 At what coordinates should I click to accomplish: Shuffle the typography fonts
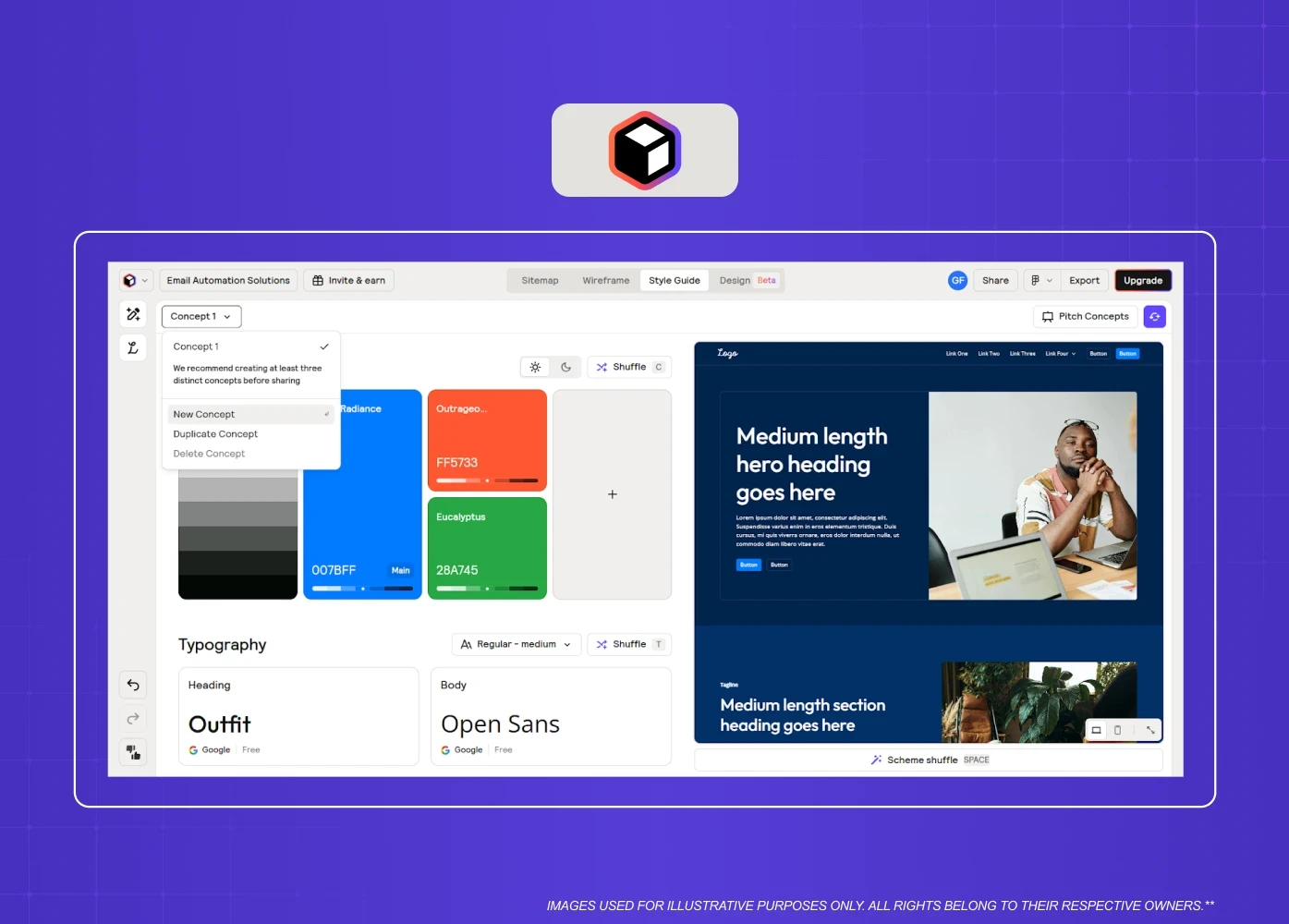coord(629,644)
